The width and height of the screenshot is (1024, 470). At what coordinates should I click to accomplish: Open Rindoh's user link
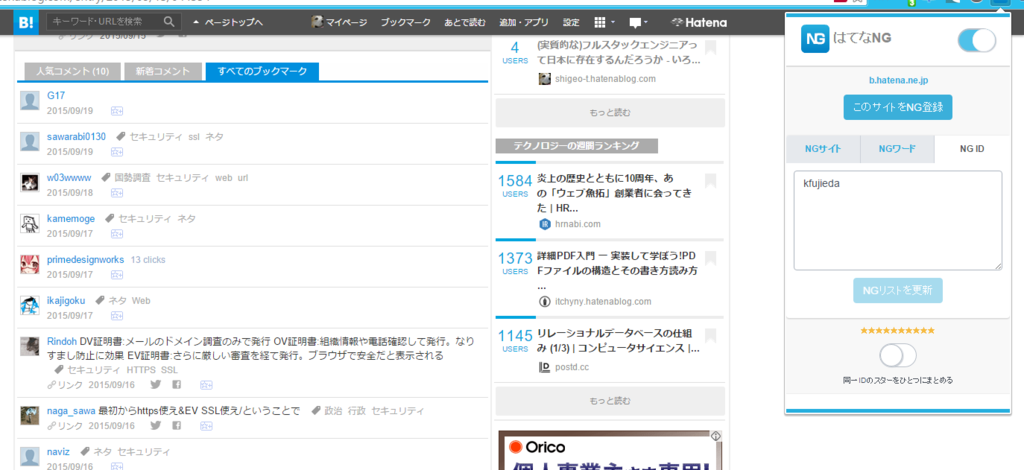(62, 341)
